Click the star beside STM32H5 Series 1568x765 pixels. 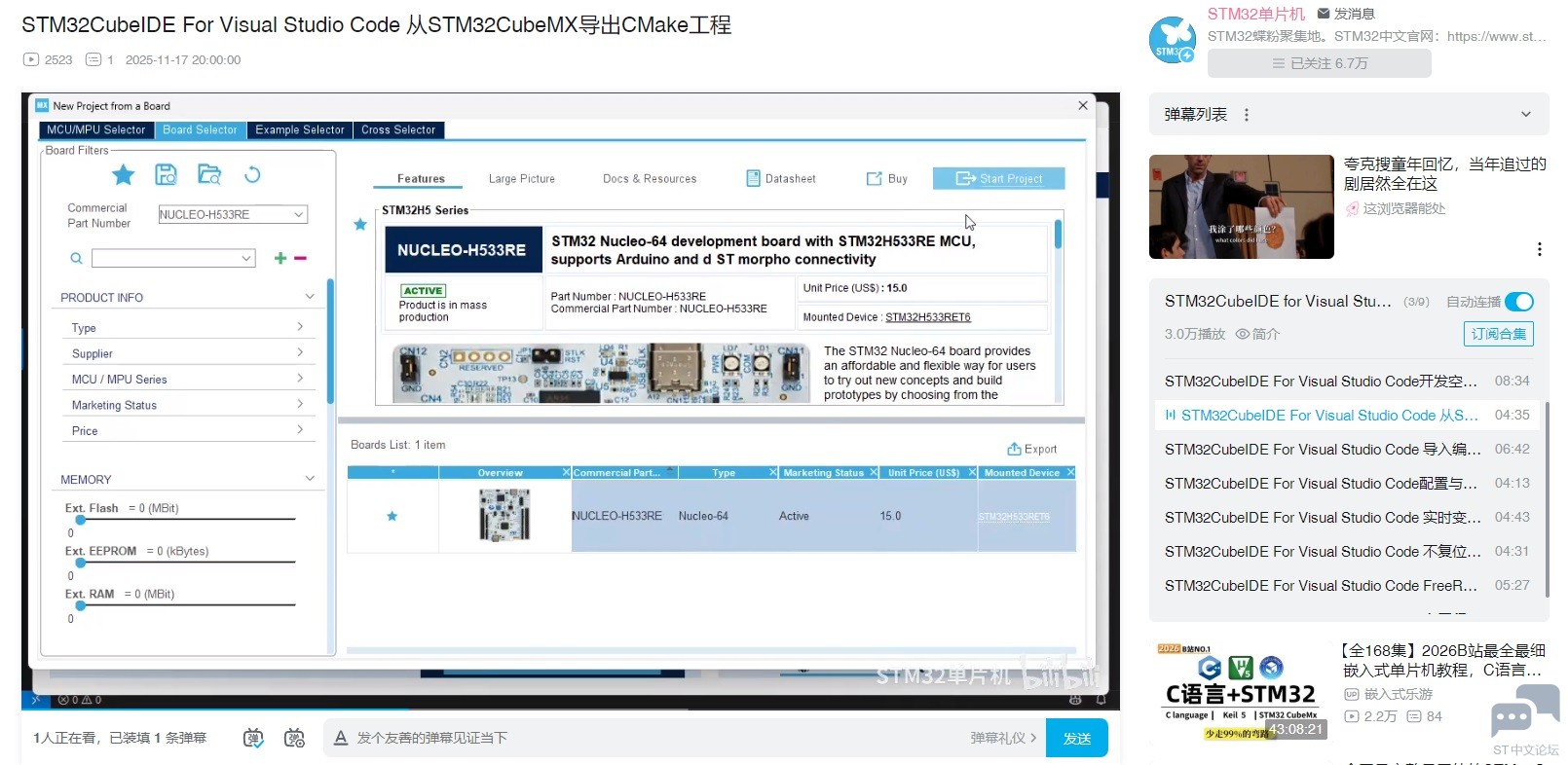(360, 224)
